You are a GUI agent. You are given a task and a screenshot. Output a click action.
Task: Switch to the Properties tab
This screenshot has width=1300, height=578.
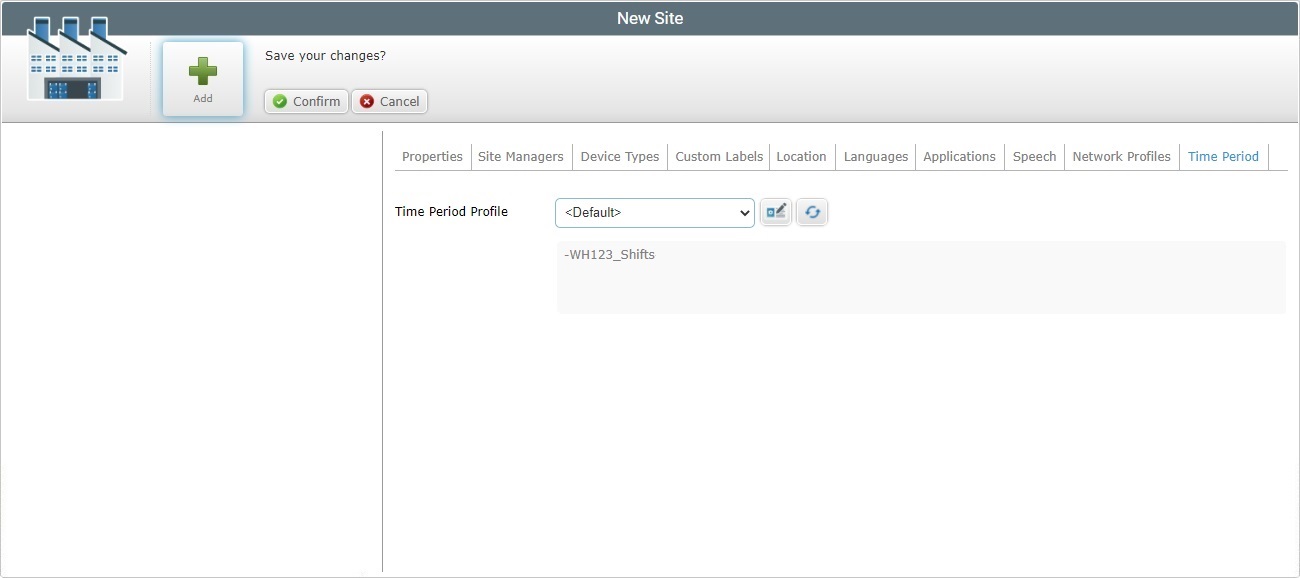431,156
